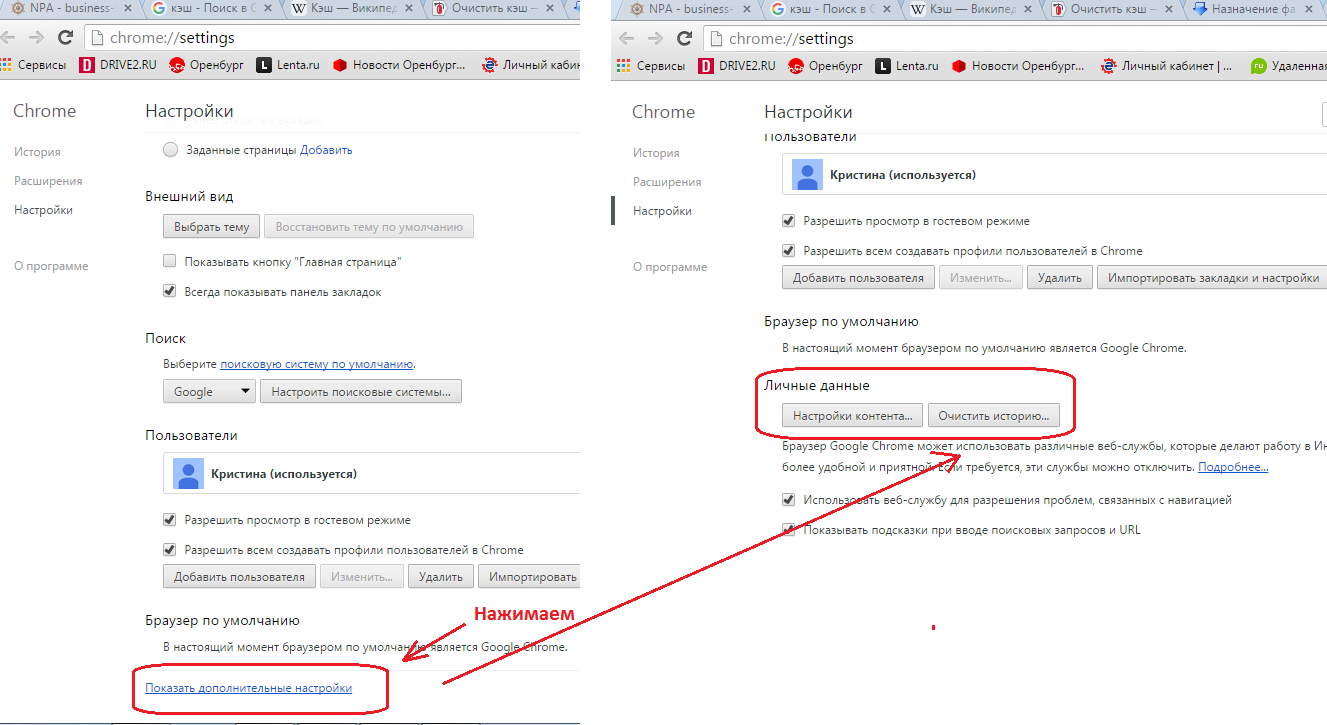Enable the Показывать кнопку "Главная страница" checkbox
Screen dimensions: 1327x725
[x=170, y=261]
